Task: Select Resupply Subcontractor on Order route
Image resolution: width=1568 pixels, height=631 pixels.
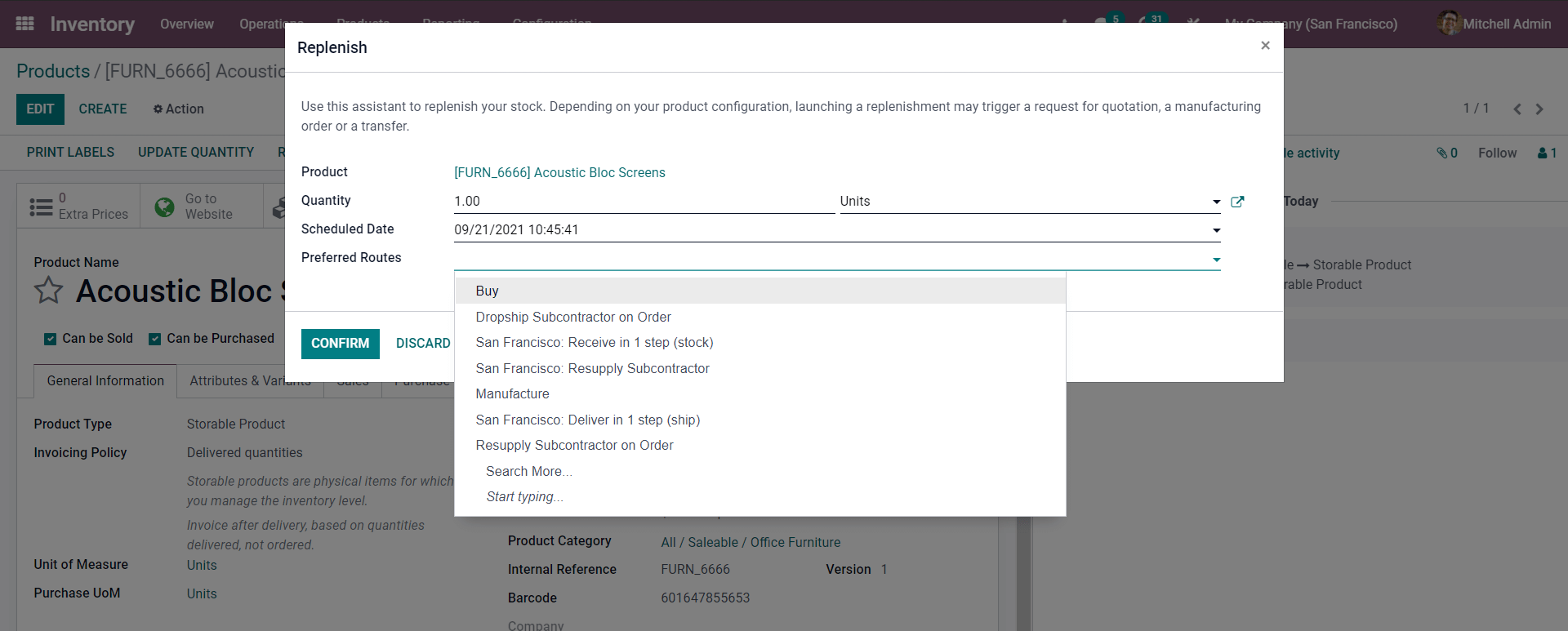Action: [x=760, y=445]
